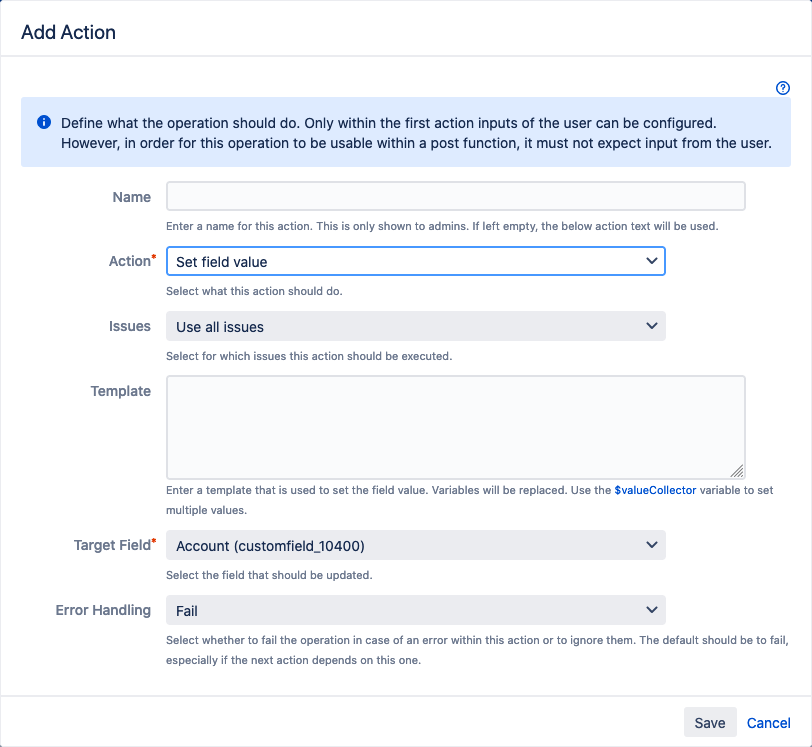Click the Define what the operation banner text

click(416, 133)
